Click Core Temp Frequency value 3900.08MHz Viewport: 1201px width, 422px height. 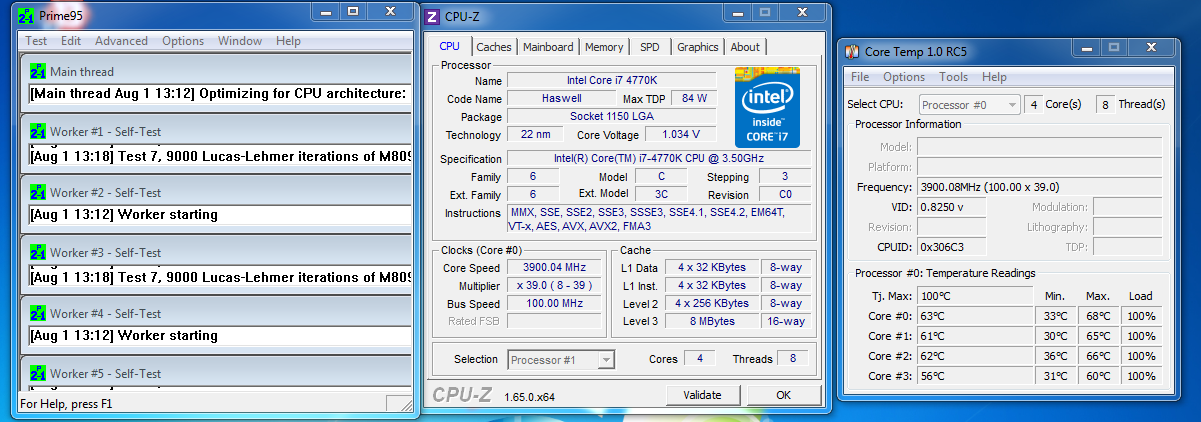[x=1039, y=187]
